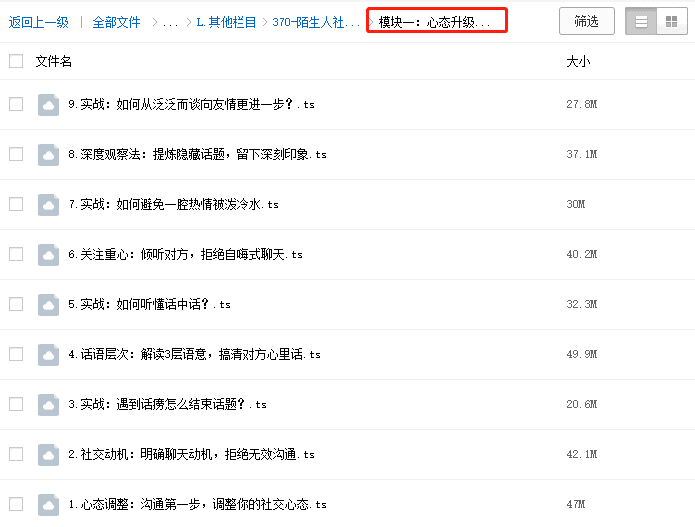This screenshot has width=695, height=527.
Task: Check the box for 4.话语层次 file
Action: coord(16,354)
